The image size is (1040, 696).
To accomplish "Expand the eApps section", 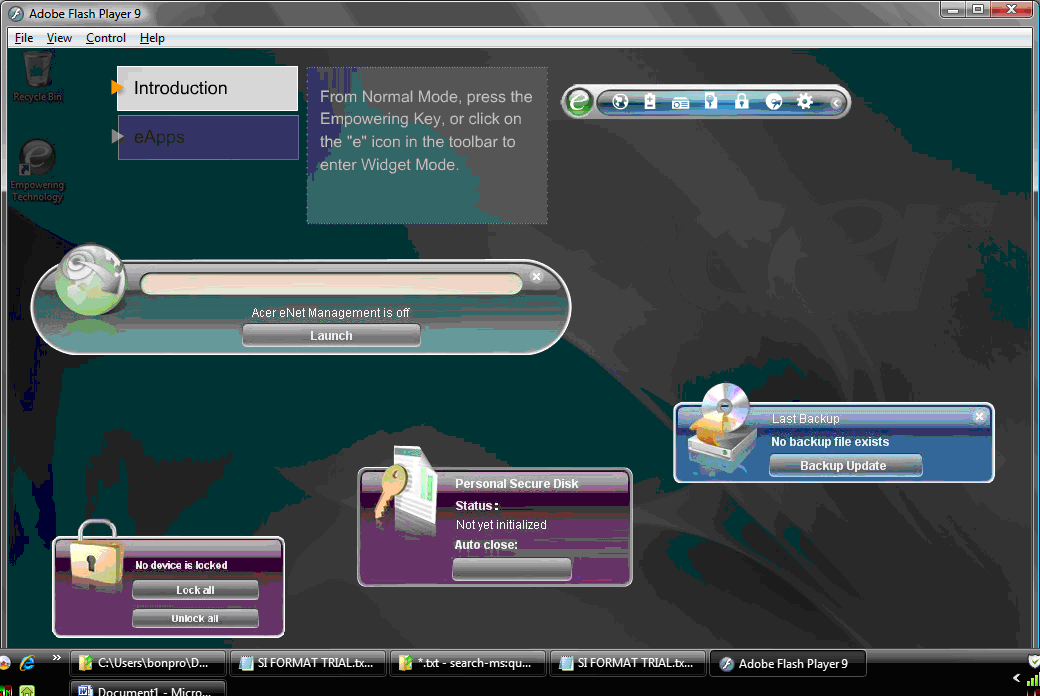I will click(x=207, y=137).
